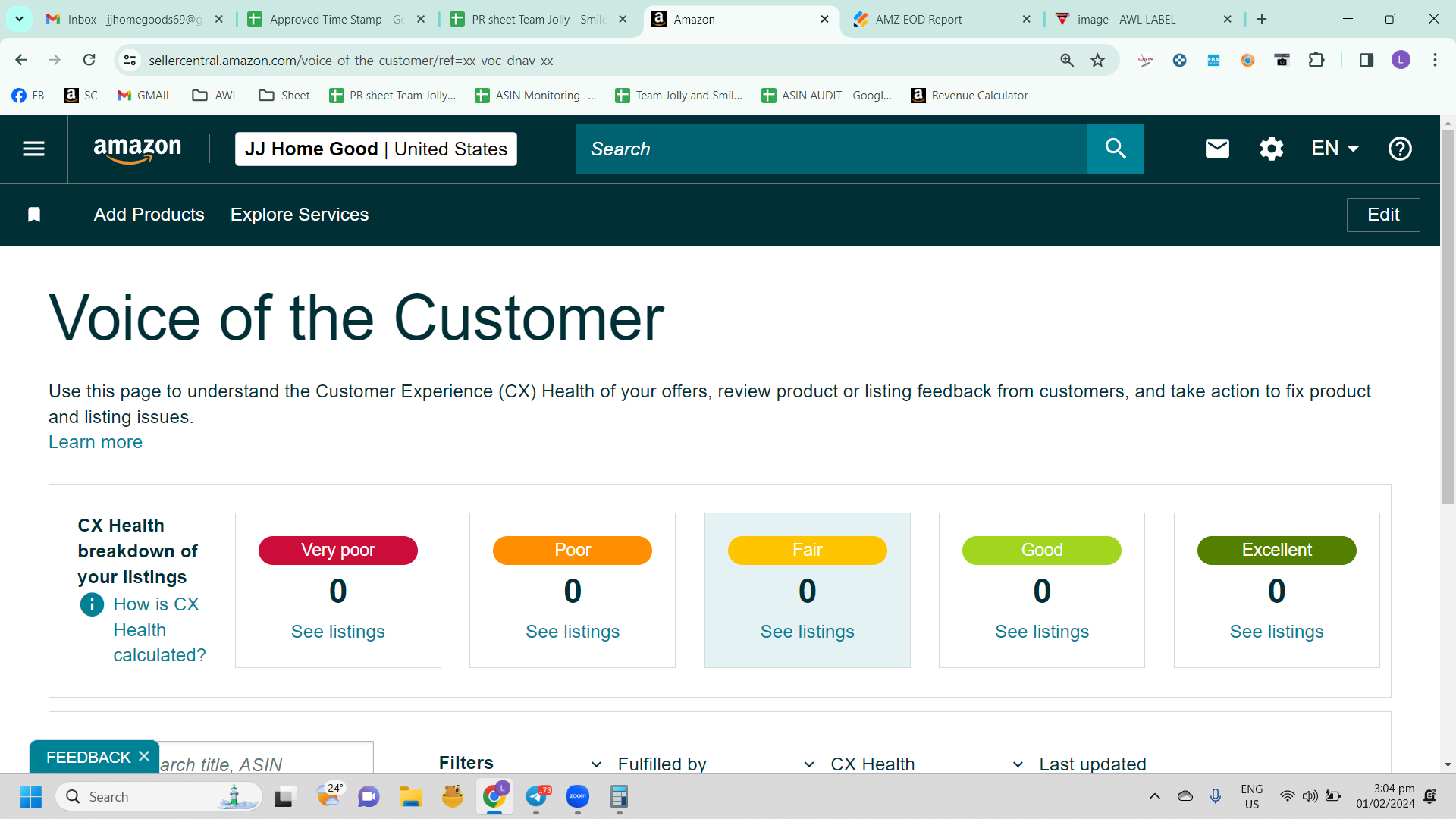See listings under Very poor

338,632
